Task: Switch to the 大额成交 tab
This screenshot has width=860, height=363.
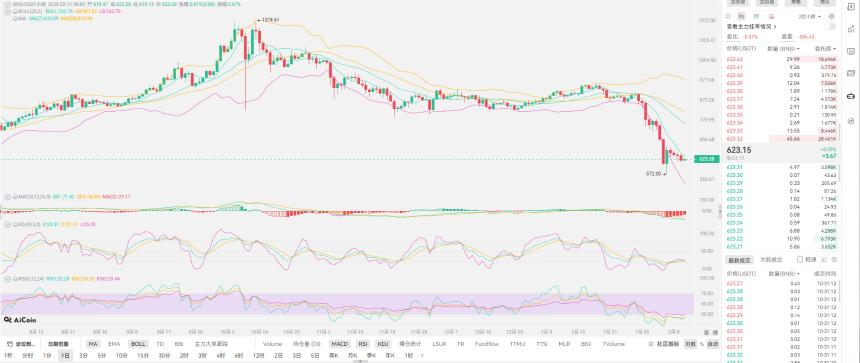Action: (771, 260)
